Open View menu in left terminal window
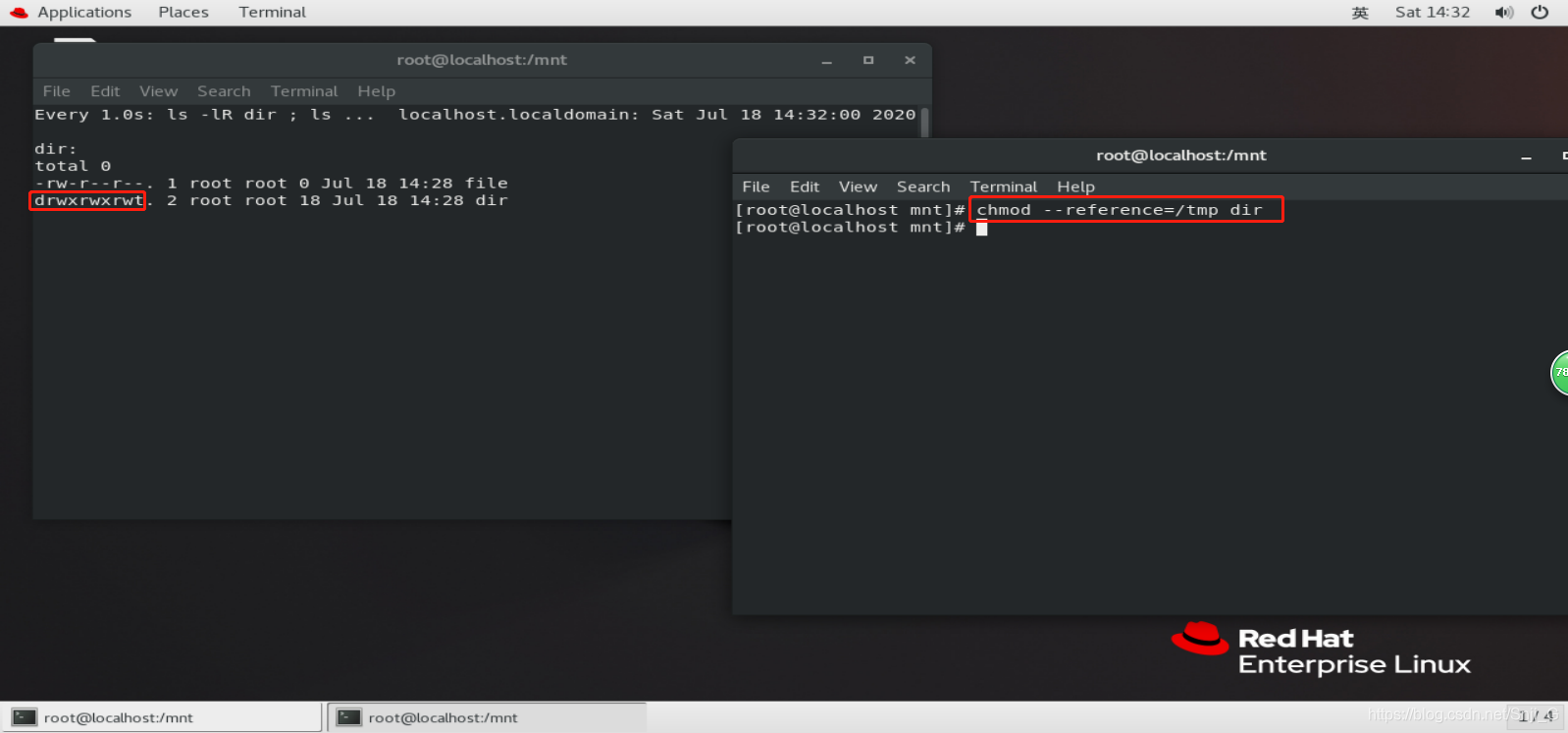 click(x=158, y=91)
